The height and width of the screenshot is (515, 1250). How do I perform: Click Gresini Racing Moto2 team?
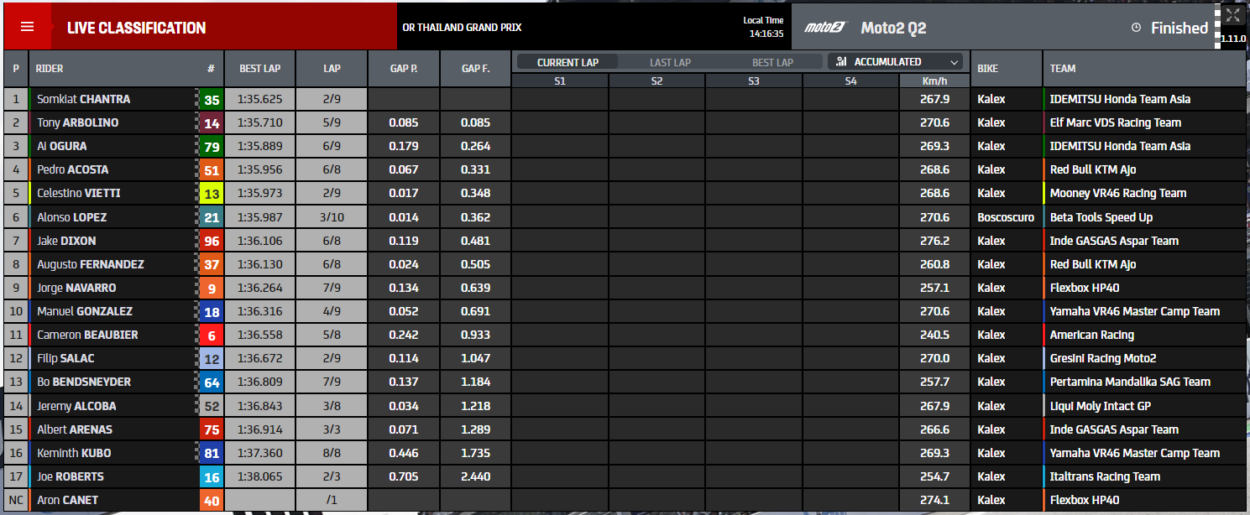pos(1103,358)
